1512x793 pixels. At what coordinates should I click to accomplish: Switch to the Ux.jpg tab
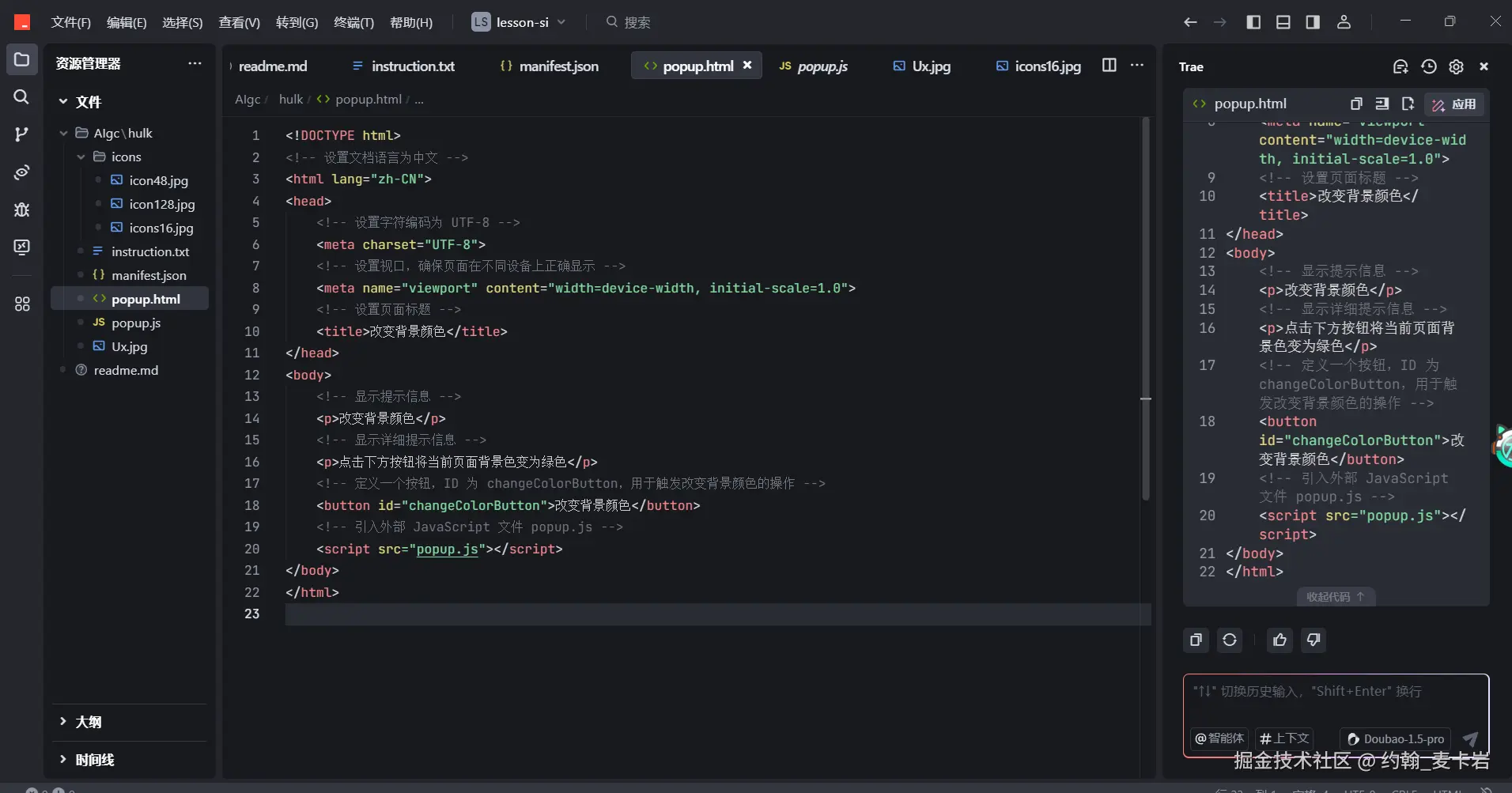[922, 66]
